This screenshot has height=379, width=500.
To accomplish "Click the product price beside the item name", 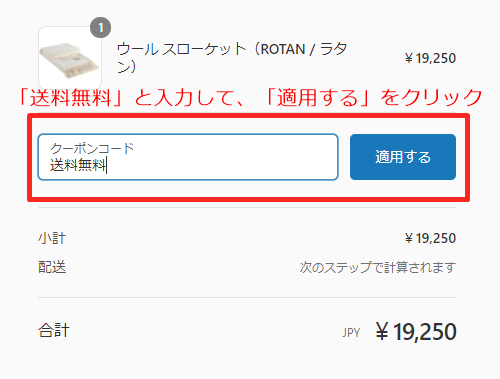I will tap(430, 58).
